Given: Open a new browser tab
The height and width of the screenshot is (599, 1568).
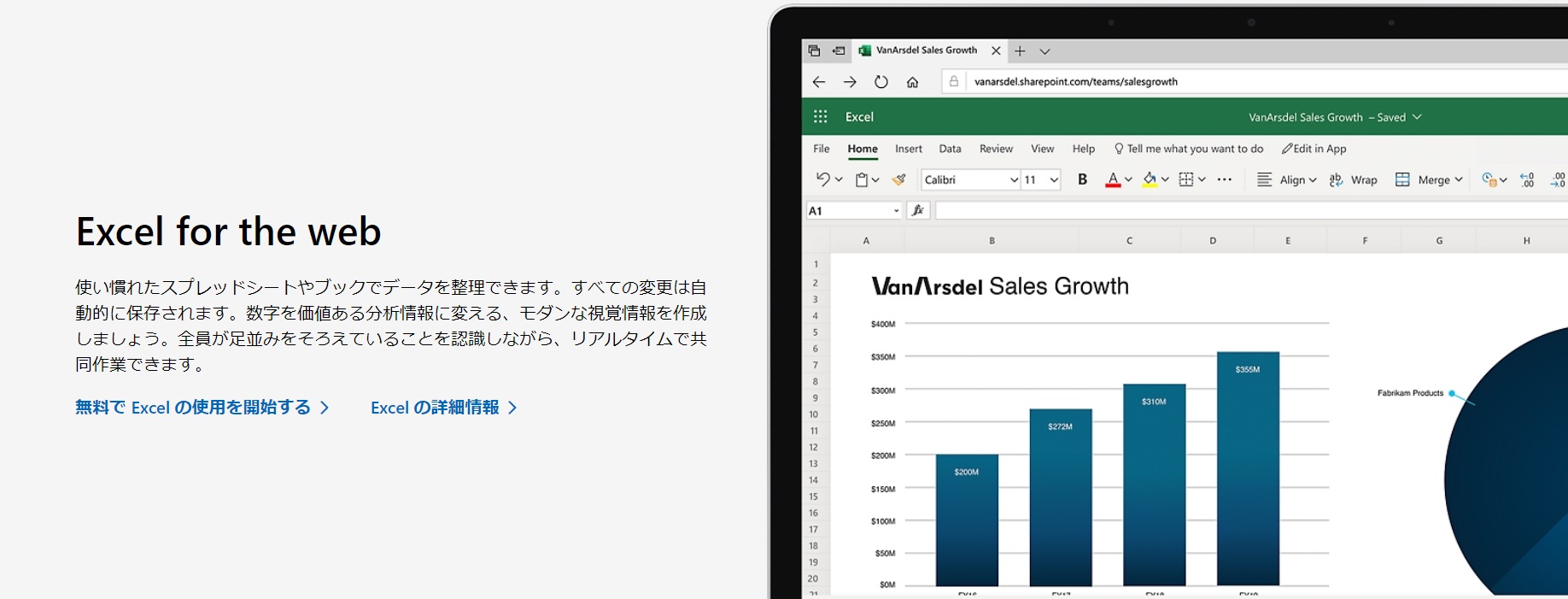Looking at the screenshot, I should pos(1020,51).
